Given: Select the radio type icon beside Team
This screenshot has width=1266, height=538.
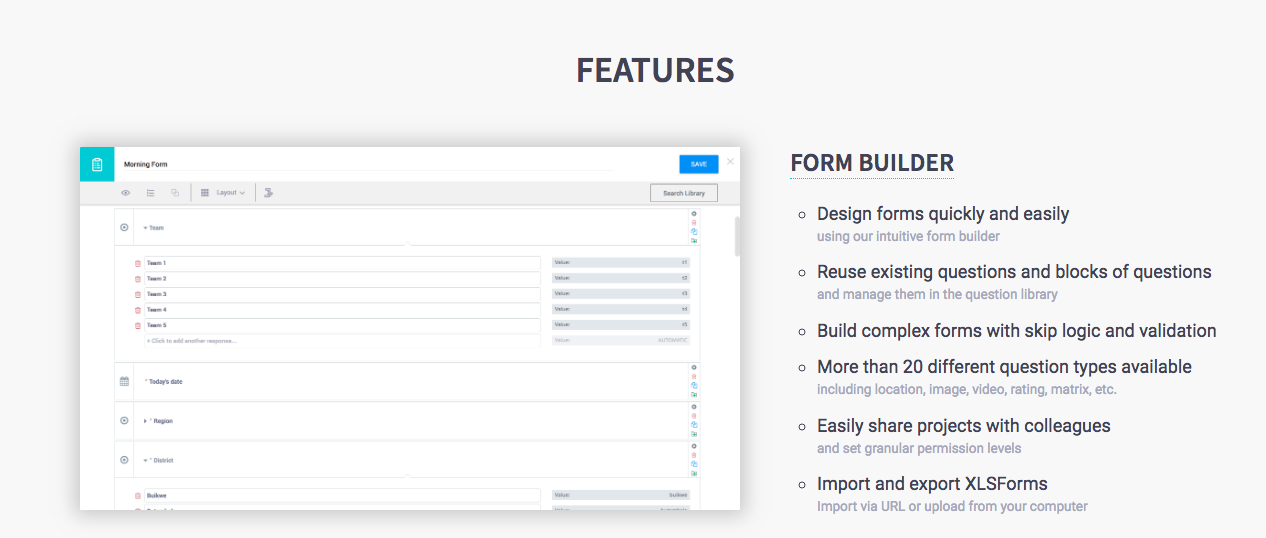Looking at the screenshot, I should point(124,228).
